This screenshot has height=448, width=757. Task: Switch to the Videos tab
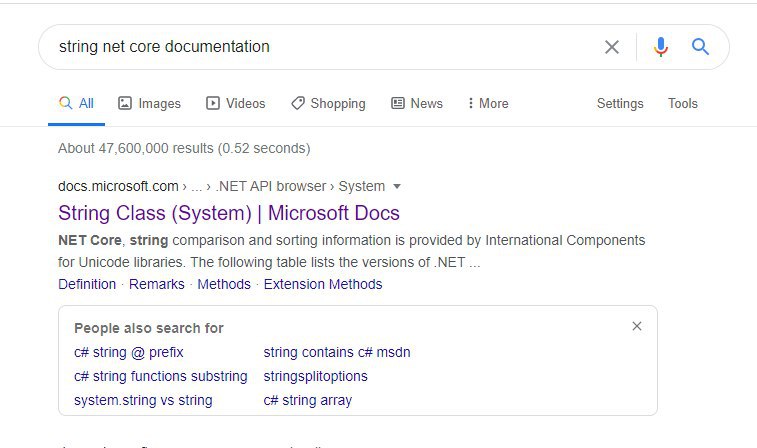(236, 103)
